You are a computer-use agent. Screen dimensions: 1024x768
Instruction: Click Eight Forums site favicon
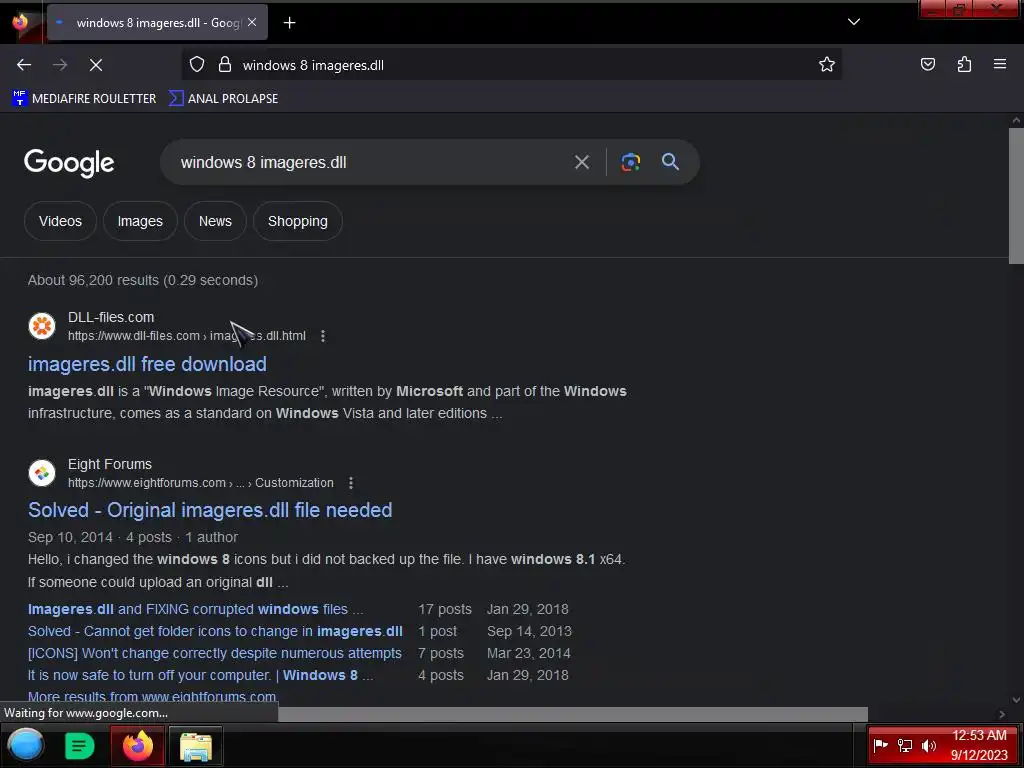(x=42, y=473)
